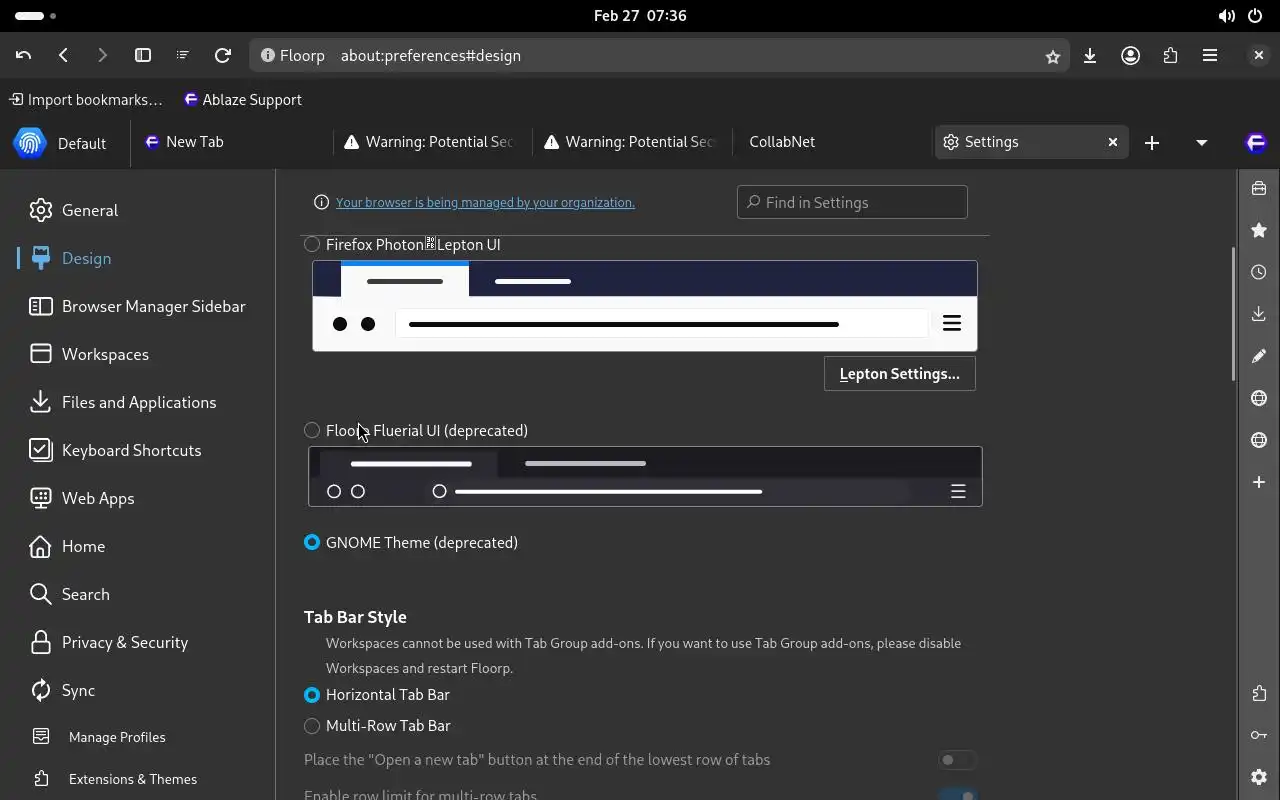Toggle row limit for multi-row tabs switch
The image size is (1280, 800).
957,795
